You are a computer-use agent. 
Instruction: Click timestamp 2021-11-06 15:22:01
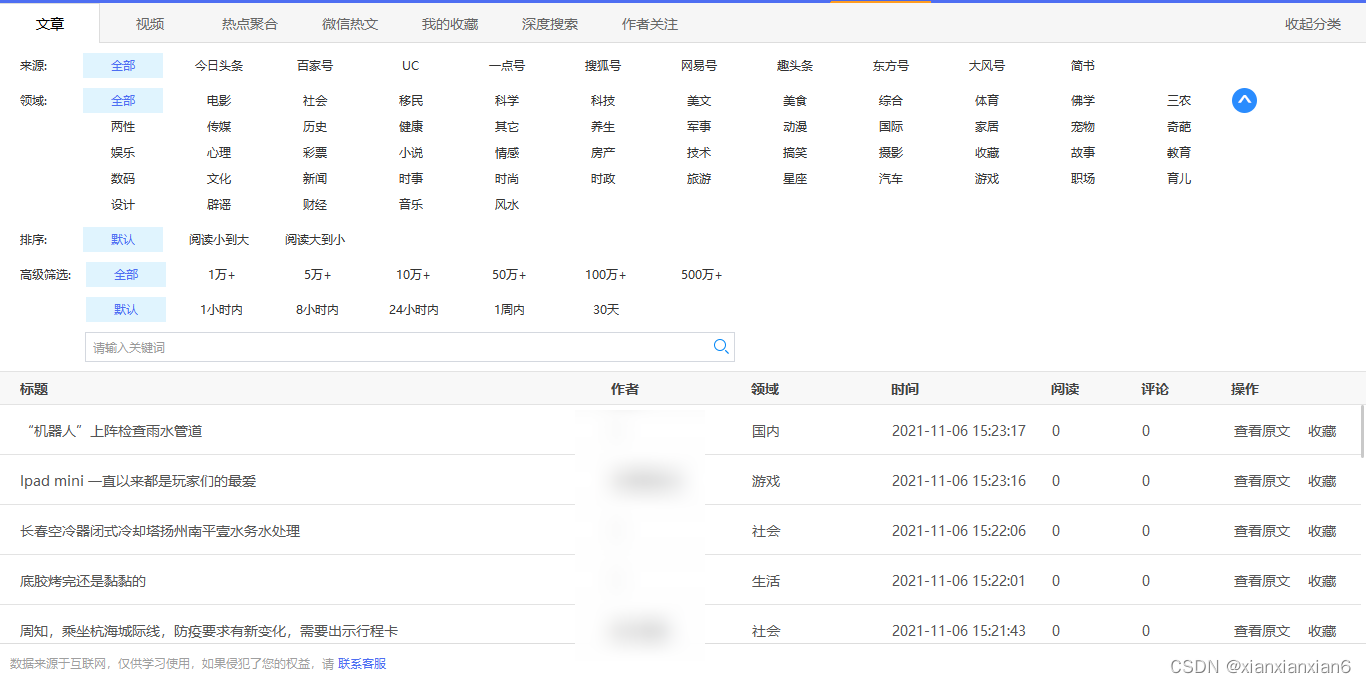point(959,581)
